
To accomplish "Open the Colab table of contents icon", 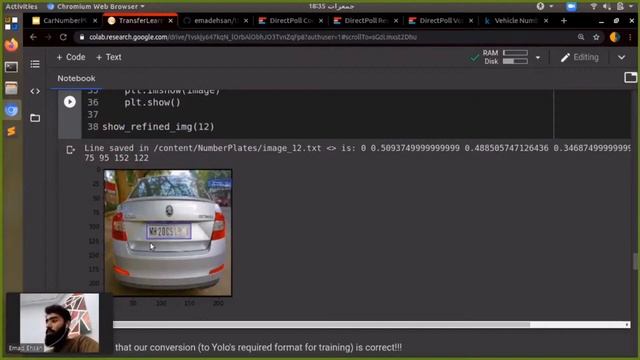I will point(35,64).
